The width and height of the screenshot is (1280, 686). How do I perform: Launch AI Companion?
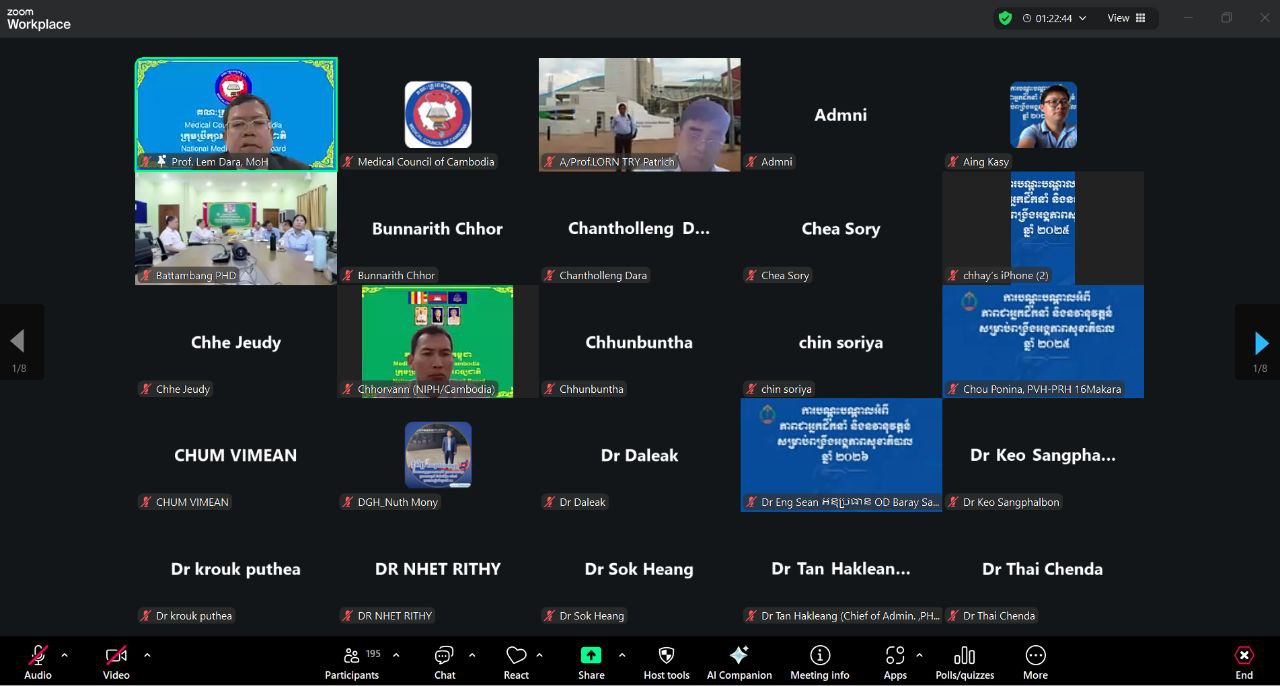(739, 661)
